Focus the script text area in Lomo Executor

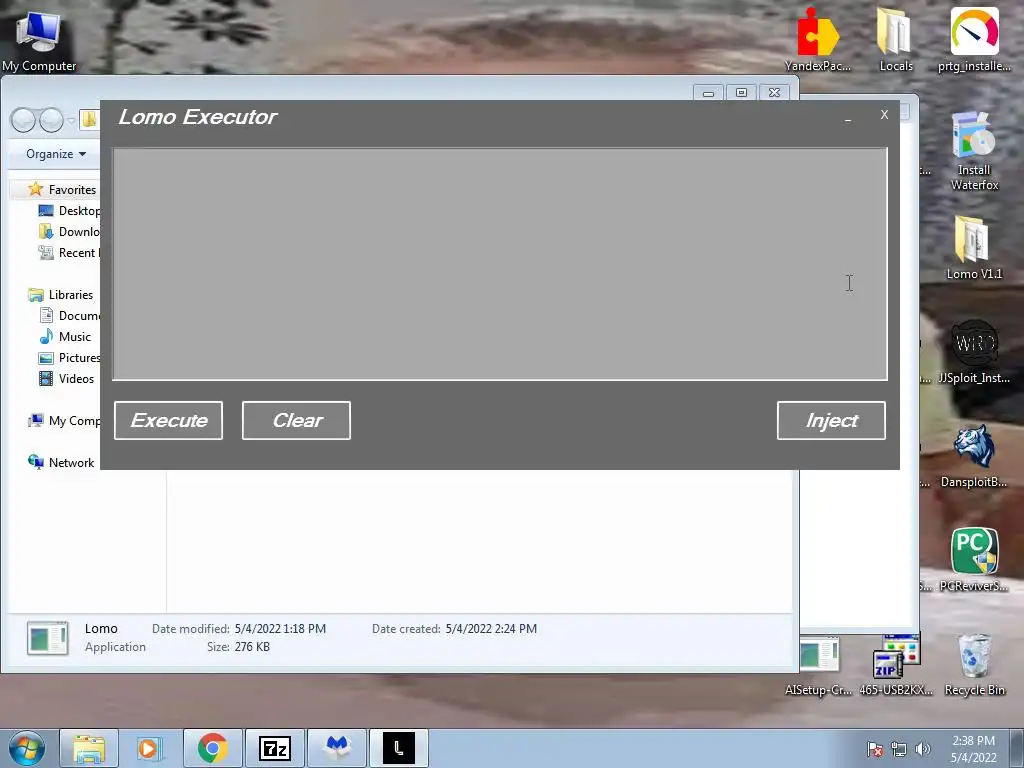[500, 264]
